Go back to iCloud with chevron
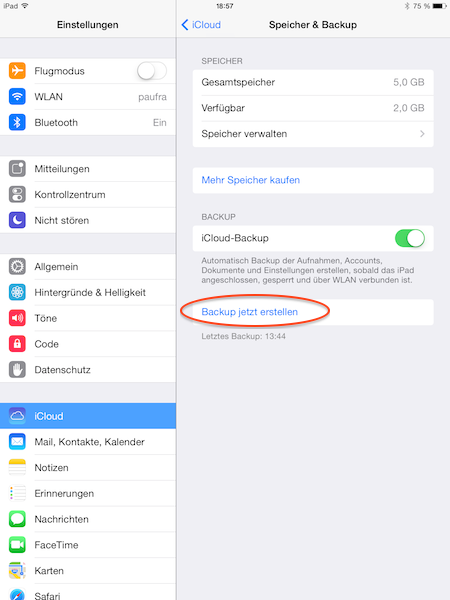 tap(185, 25)
